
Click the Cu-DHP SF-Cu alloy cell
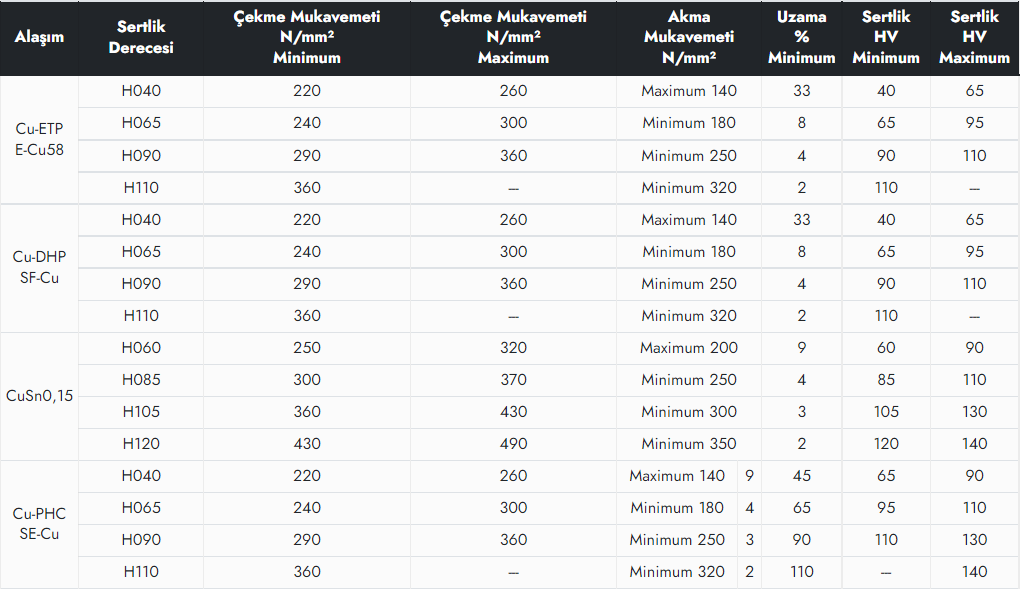tap(39, 267)
